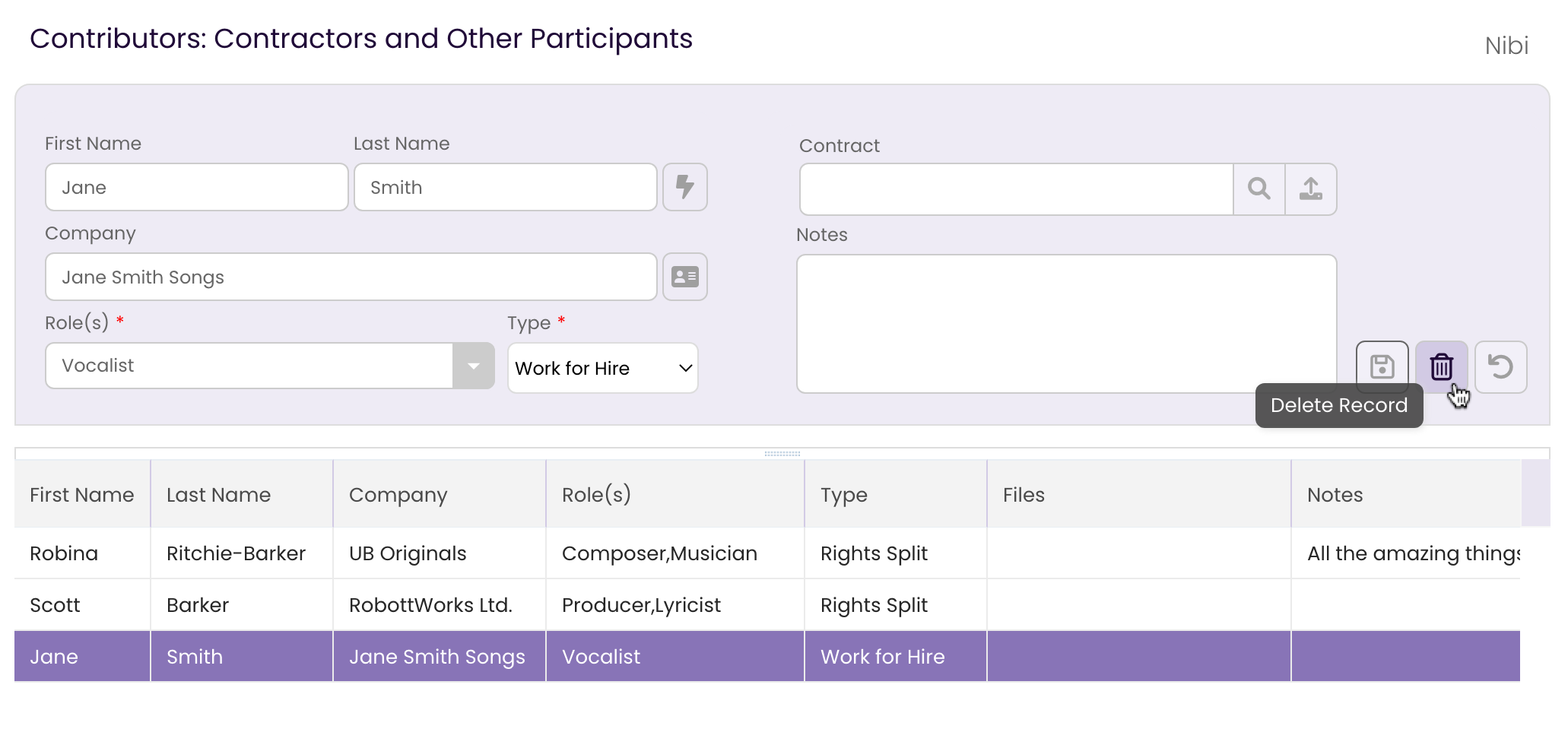Click the Jane Smith Songs table cell
The height and width of the screenshot is (729, 1568).
(x=440, y=657)
